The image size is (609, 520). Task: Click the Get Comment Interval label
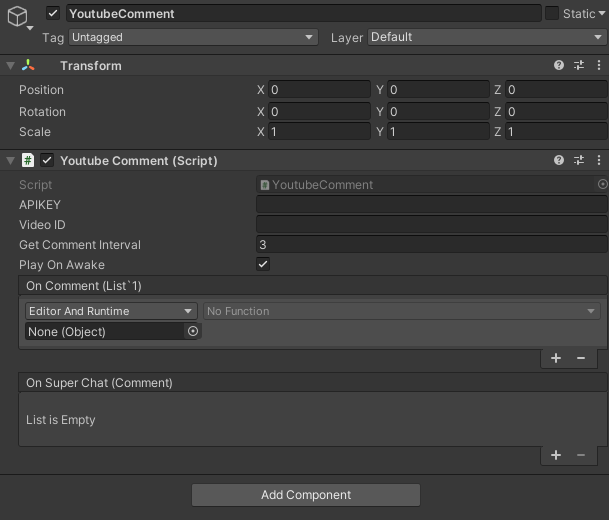tap(80, 245)
